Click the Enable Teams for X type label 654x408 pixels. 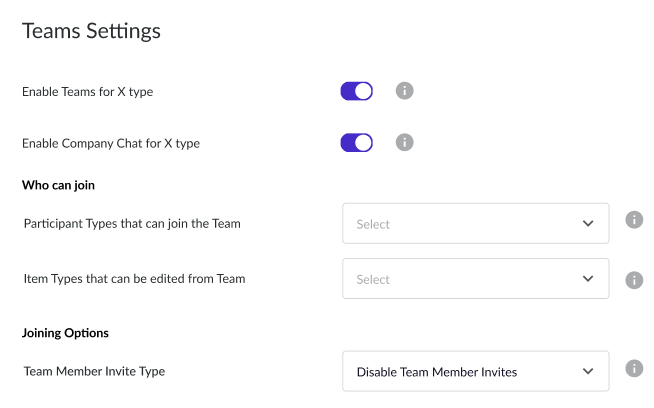88,92
